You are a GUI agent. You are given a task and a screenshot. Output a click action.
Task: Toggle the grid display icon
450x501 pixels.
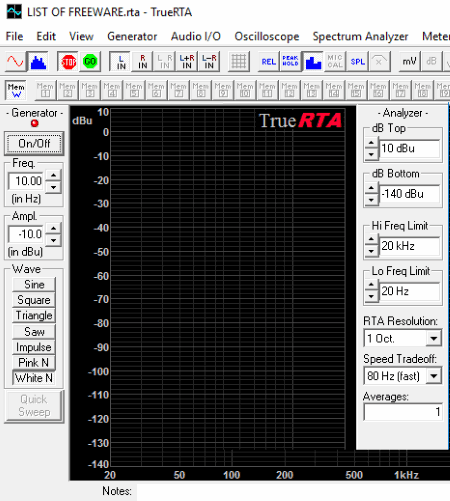239,62
